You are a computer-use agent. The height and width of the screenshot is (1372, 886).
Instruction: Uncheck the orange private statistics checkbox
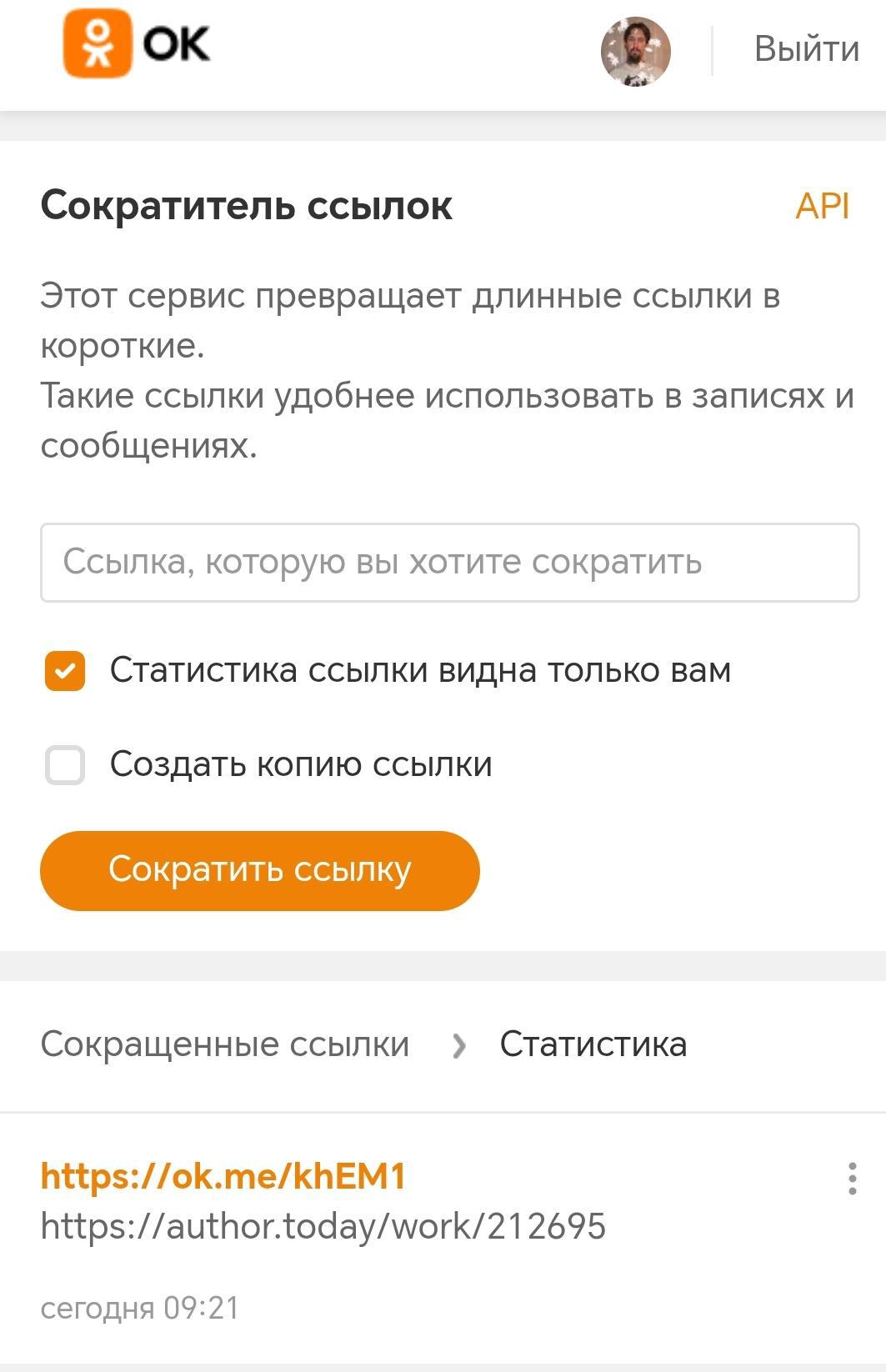pyautogui.click(x=65, y=671)
